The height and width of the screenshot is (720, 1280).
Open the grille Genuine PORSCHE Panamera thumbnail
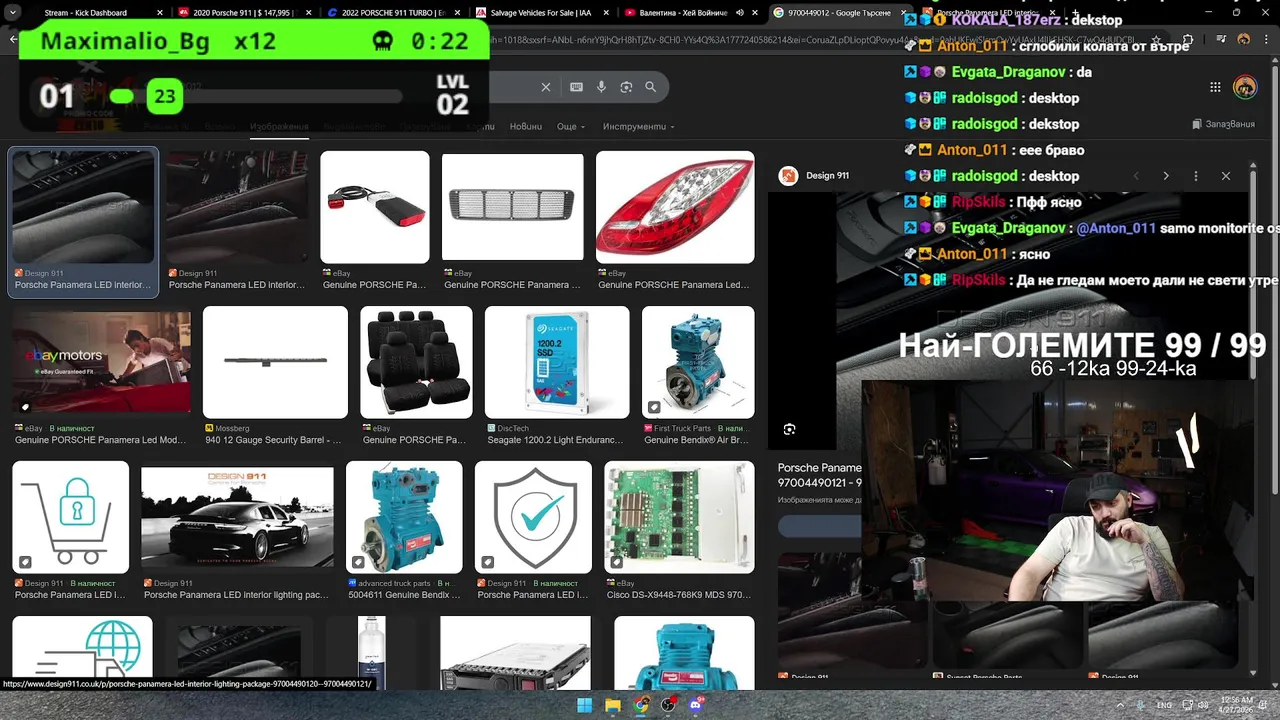click(x=513, y=206)
